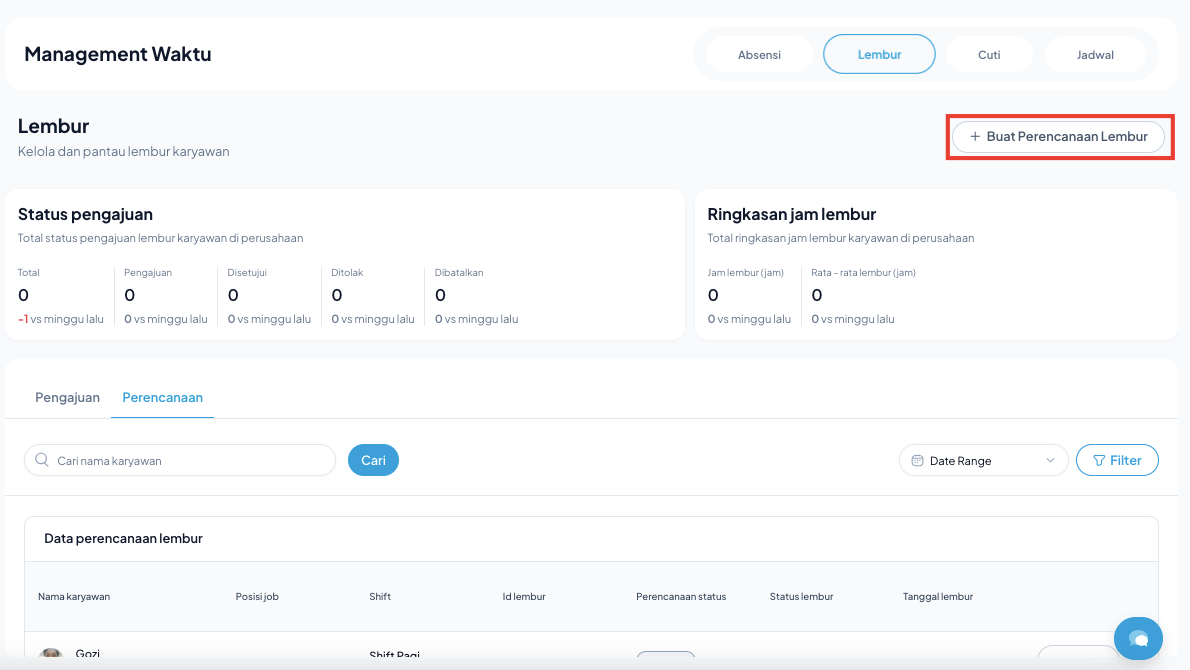
Task: Click the Perencanaan status column header
Action: (x=681, y=597)
